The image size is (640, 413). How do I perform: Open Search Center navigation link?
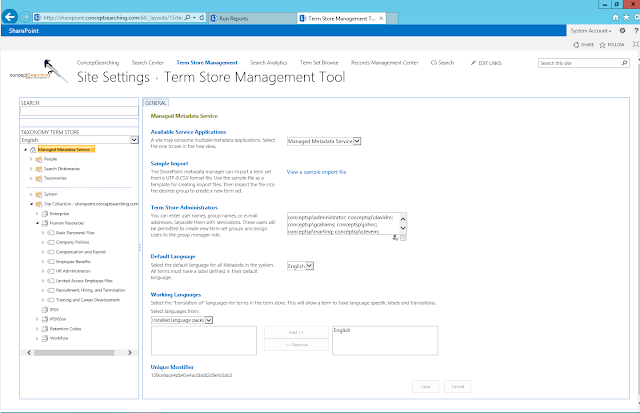(147, 63)
